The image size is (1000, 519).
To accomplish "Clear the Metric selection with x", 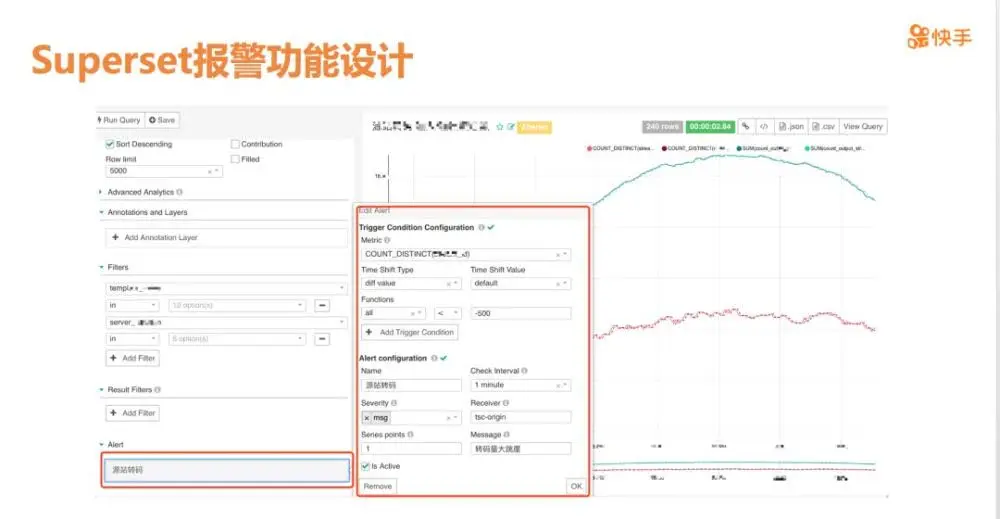I will pos(557,255).
